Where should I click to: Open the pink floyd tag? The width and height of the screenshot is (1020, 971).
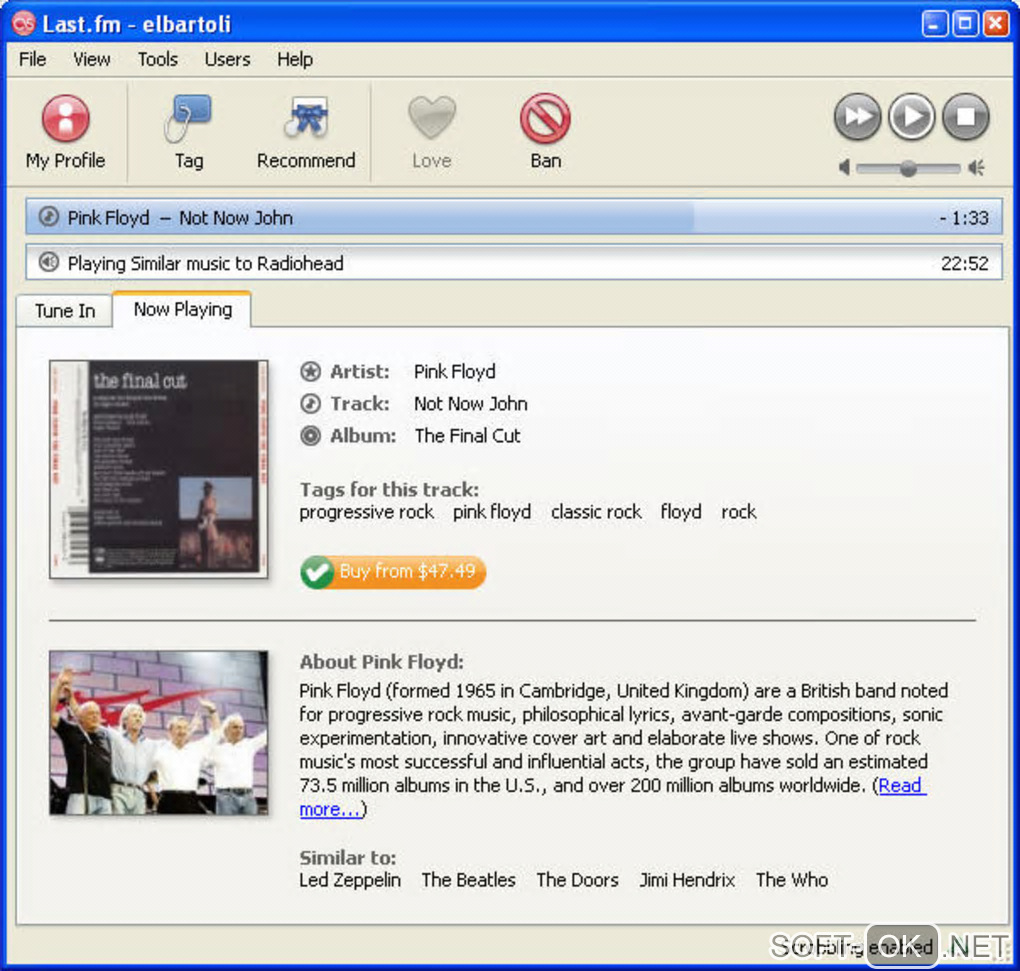(492, 512)
